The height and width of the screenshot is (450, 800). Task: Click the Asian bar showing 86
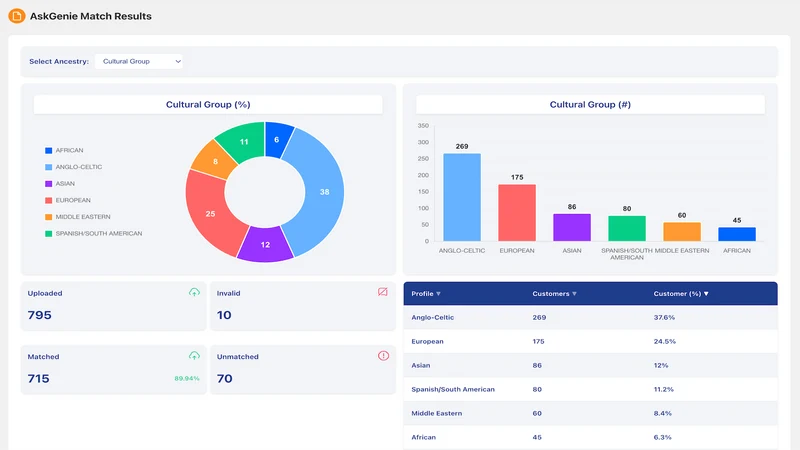(x=572, y=227)
